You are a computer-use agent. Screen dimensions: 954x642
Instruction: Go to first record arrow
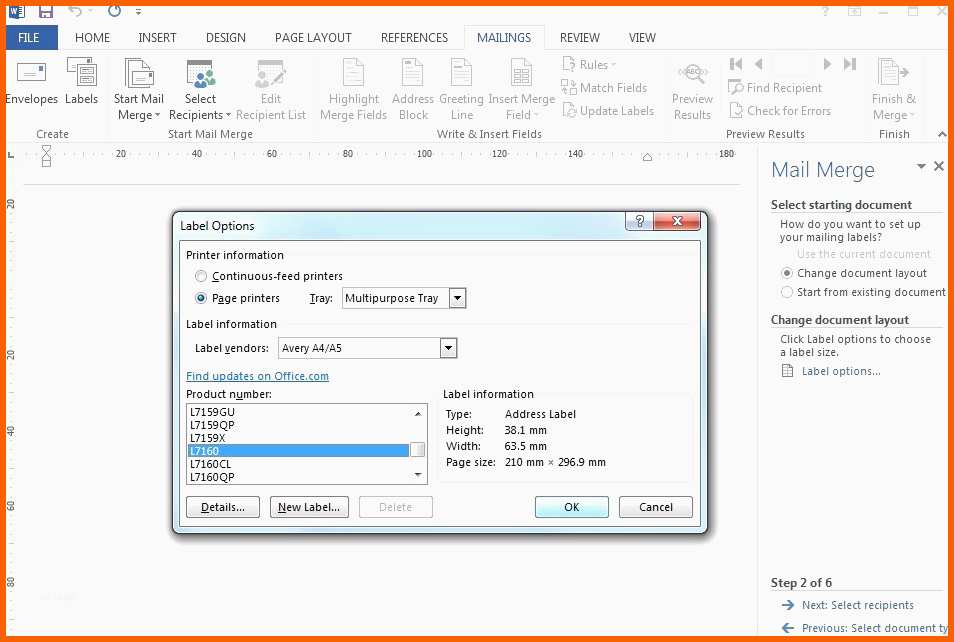click(x=736, y=64)
